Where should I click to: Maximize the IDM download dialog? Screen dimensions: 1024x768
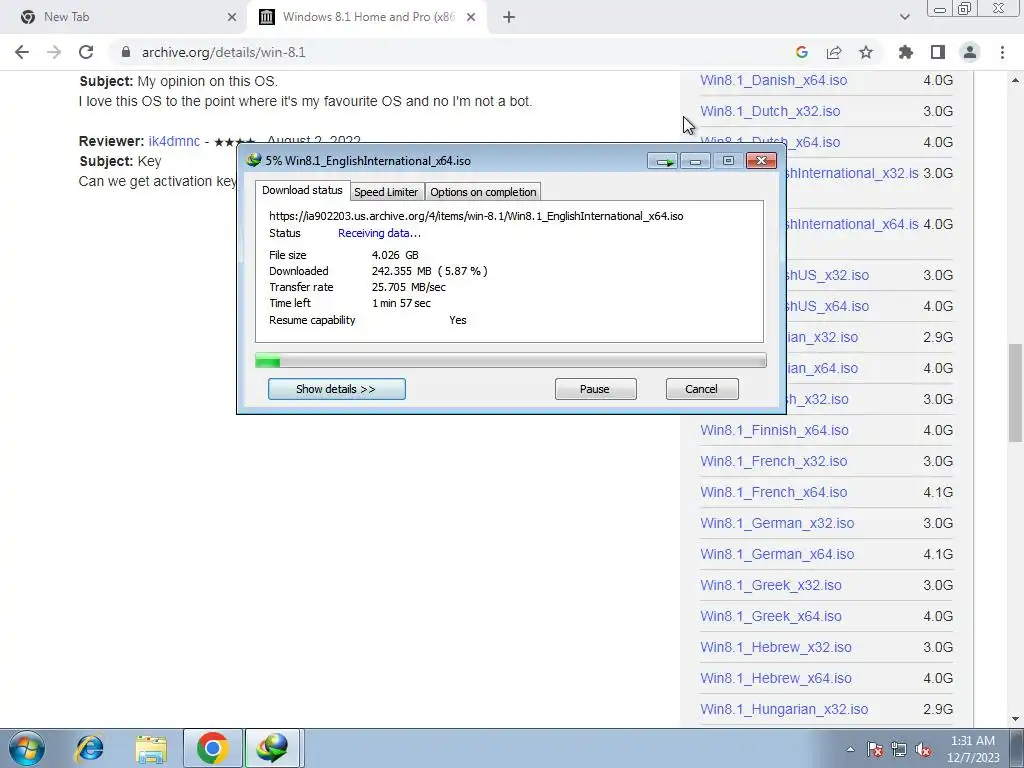(x=728, y=161)
